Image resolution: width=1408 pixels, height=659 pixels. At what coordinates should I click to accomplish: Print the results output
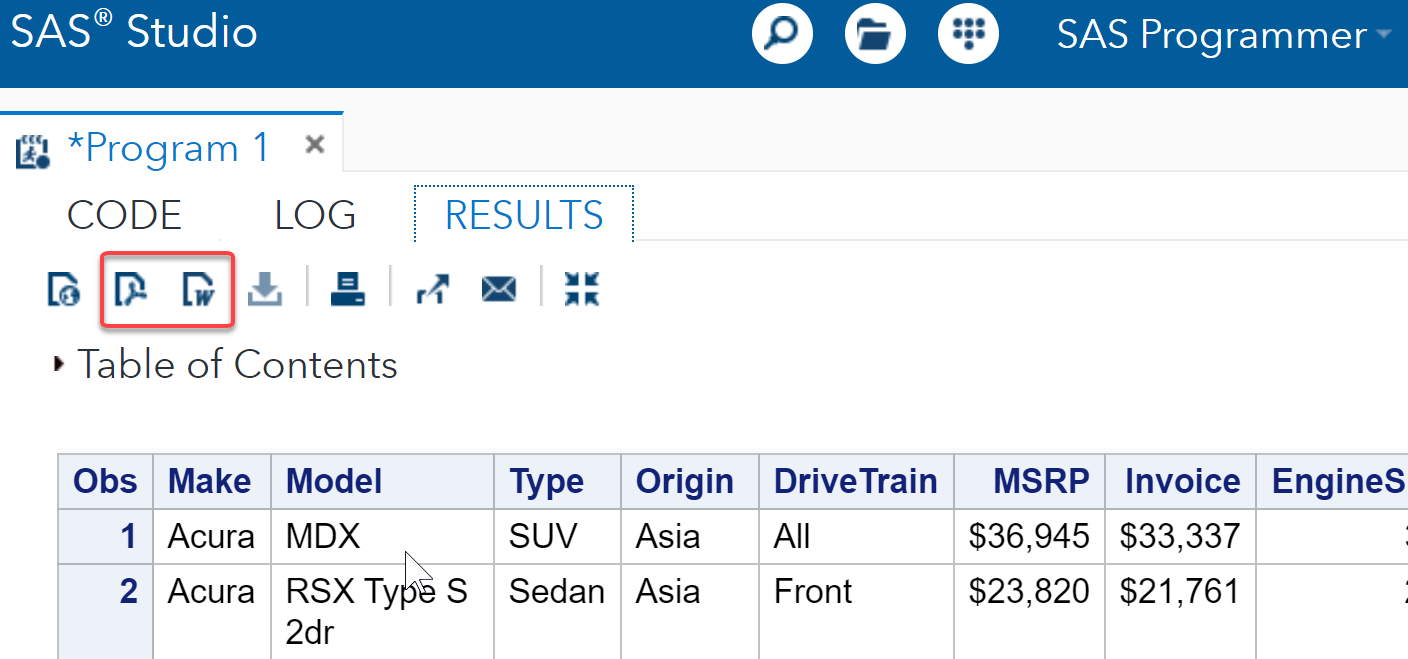tap(348, 290)
